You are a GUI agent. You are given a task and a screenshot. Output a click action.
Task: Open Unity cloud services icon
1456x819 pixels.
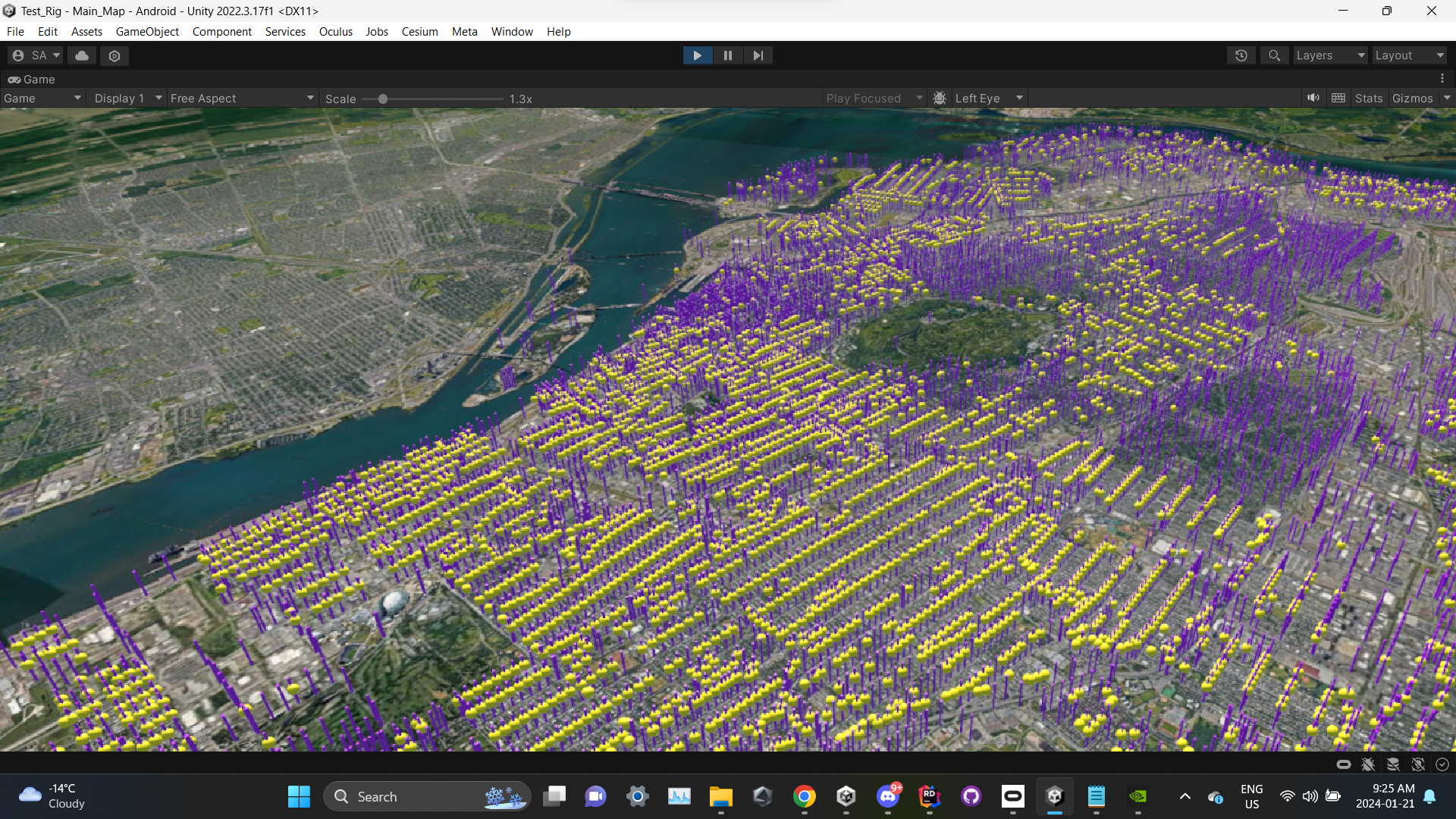tap(82, 55)
